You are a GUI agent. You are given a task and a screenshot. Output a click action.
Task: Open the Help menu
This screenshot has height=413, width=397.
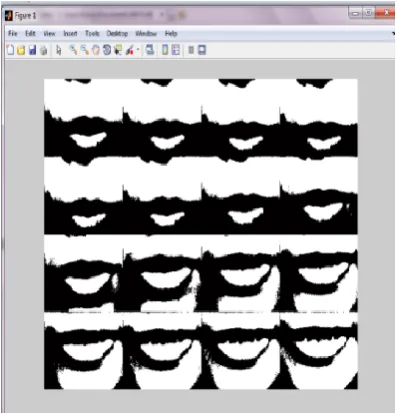point(171,33)
